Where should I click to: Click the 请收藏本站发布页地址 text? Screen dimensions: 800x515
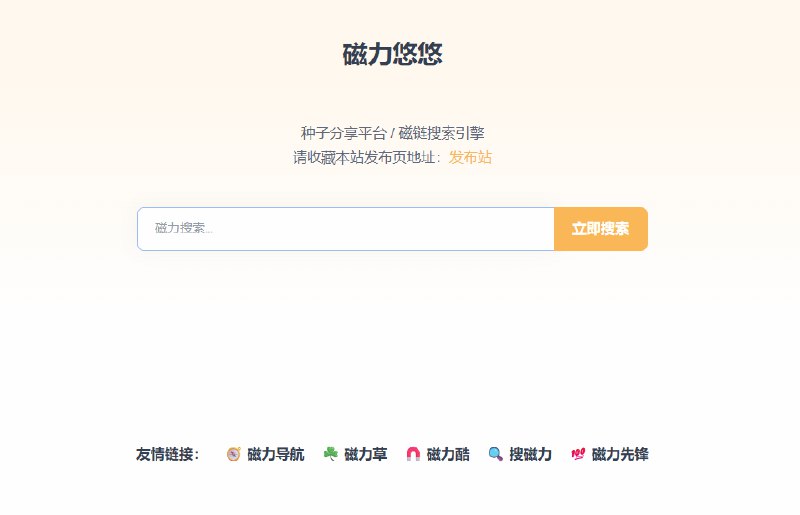coord(366,157)
